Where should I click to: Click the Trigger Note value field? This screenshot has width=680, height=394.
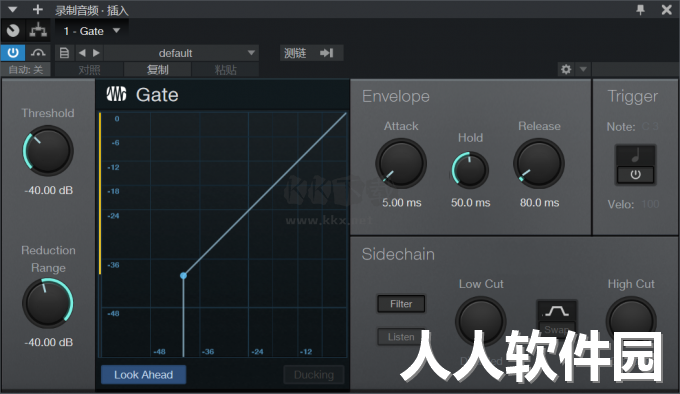(x=651, y=127)
